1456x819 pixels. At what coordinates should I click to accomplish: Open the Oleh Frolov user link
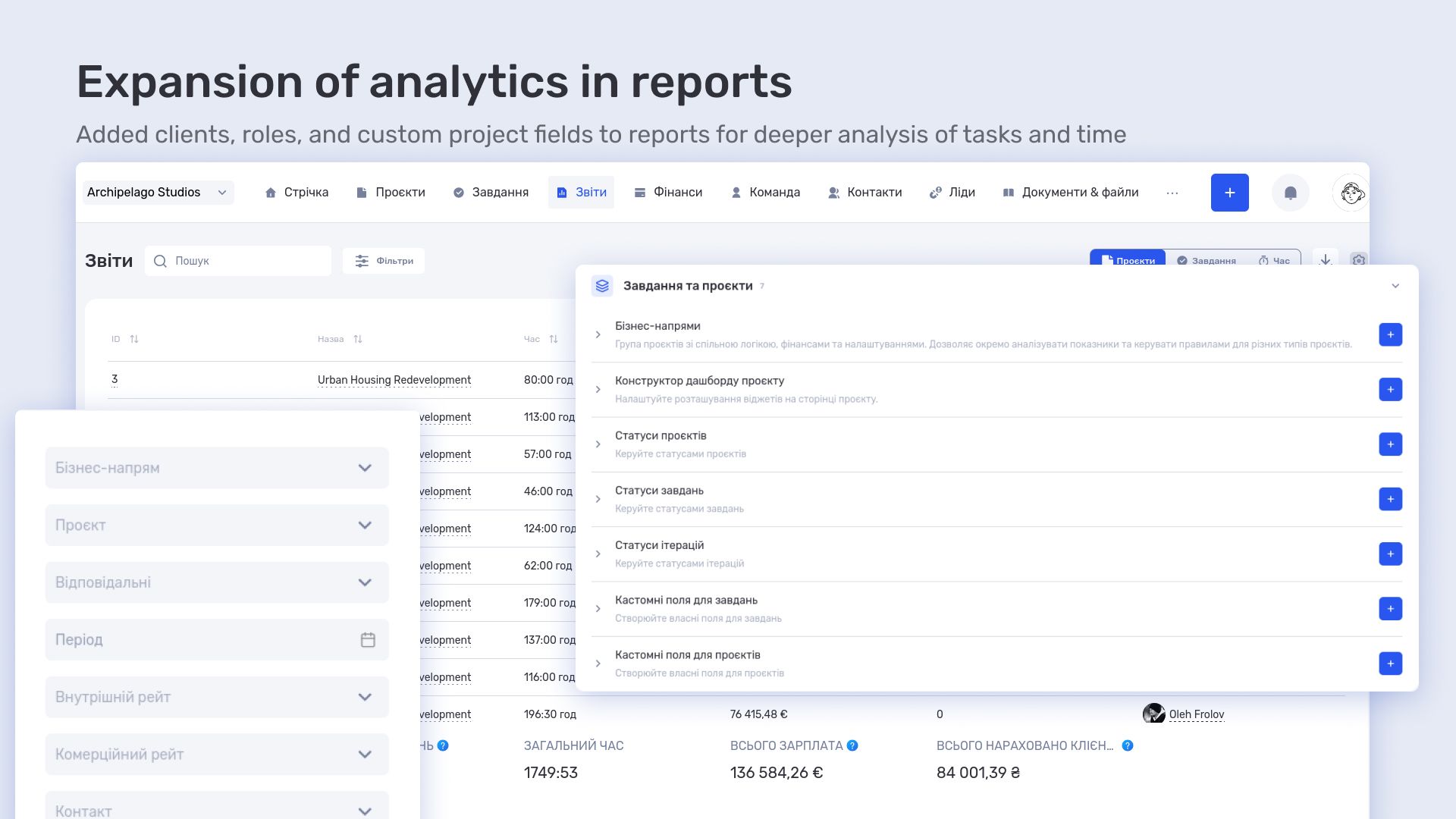pyautogui.click(x=1196, y=714)
